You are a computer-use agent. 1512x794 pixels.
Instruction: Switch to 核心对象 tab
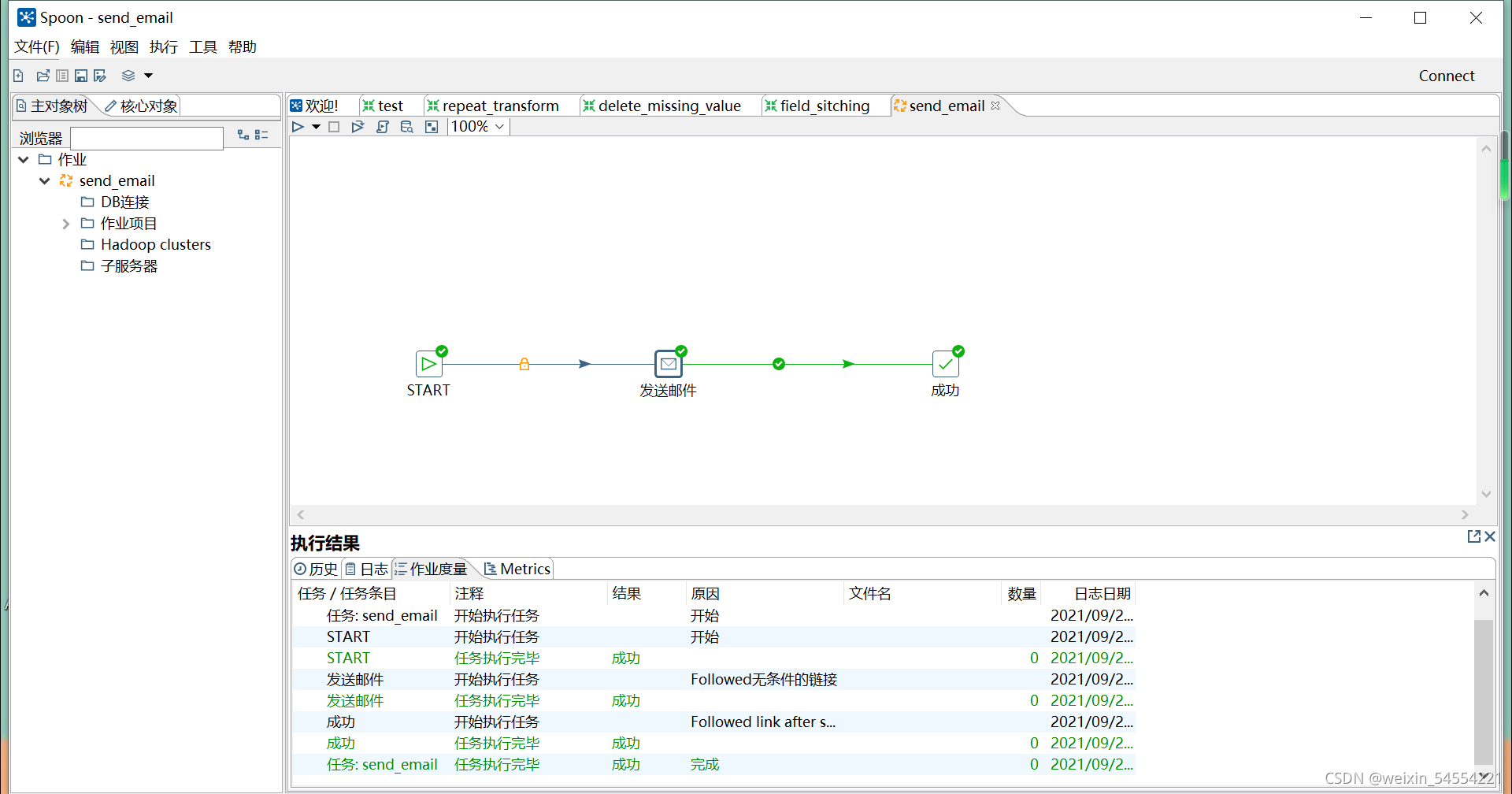pyautogui.click(x=142, y=106)
